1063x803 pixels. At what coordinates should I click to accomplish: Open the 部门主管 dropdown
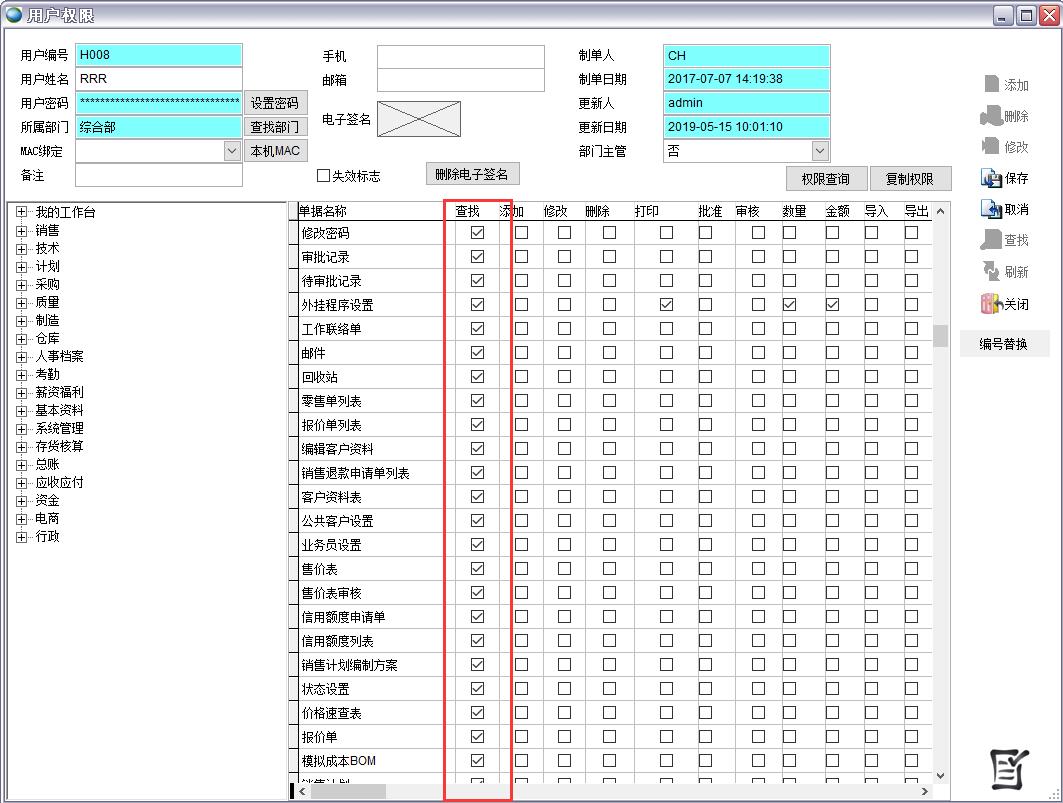(x=820, y=151)
